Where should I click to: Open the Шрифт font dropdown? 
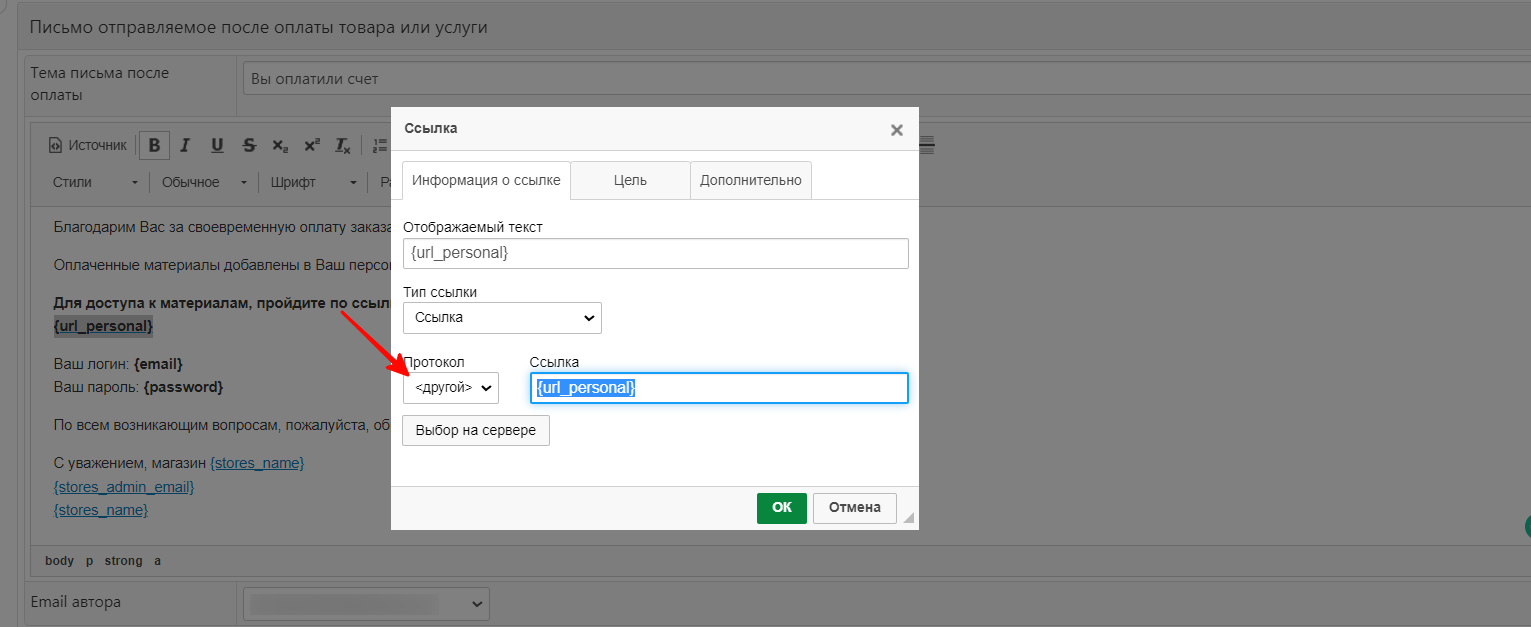[x=313, y=182]
